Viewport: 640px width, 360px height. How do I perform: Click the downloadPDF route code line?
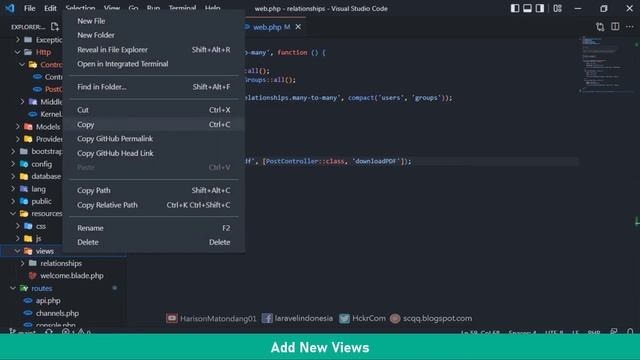coord(328,161)
